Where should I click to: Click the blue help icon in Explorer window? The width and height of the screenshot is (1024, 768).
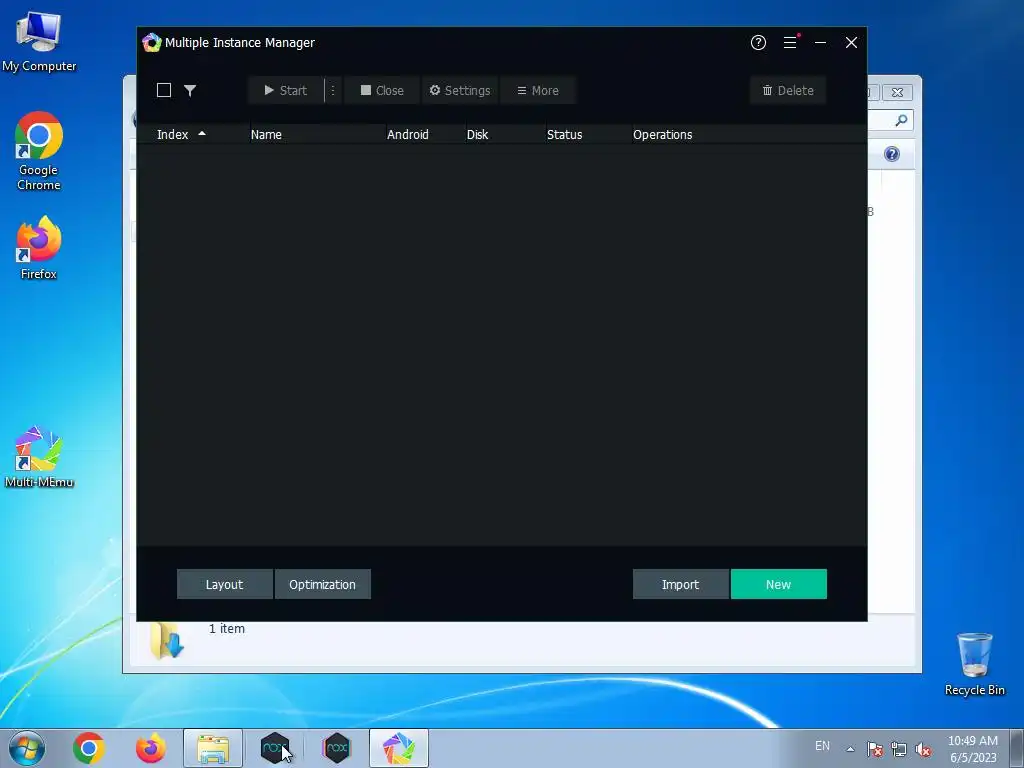[891, 154]
